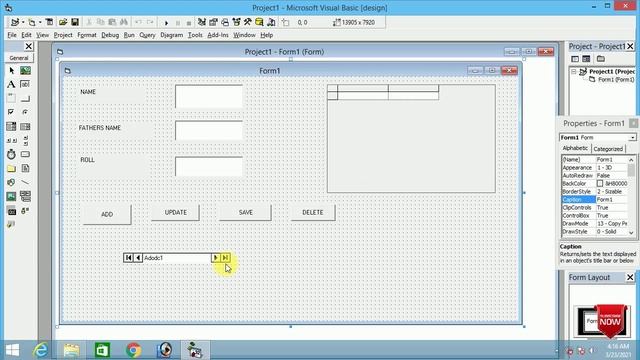Screen dimensions: 640x360
Task: Open Object Browser from toolbar
Action: pyautogui.click(x=236, y=22)
